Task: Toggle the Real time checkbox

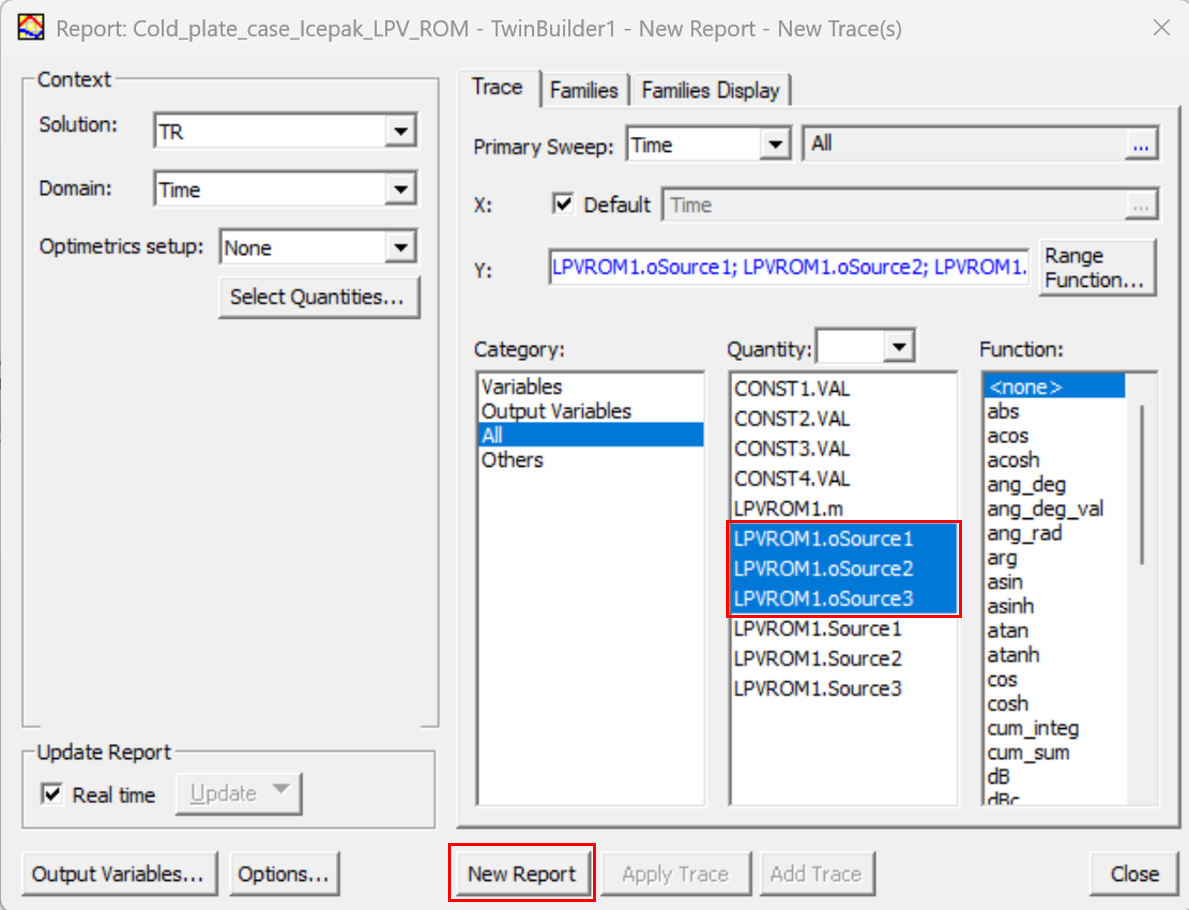Action: [x=52, y=794]
